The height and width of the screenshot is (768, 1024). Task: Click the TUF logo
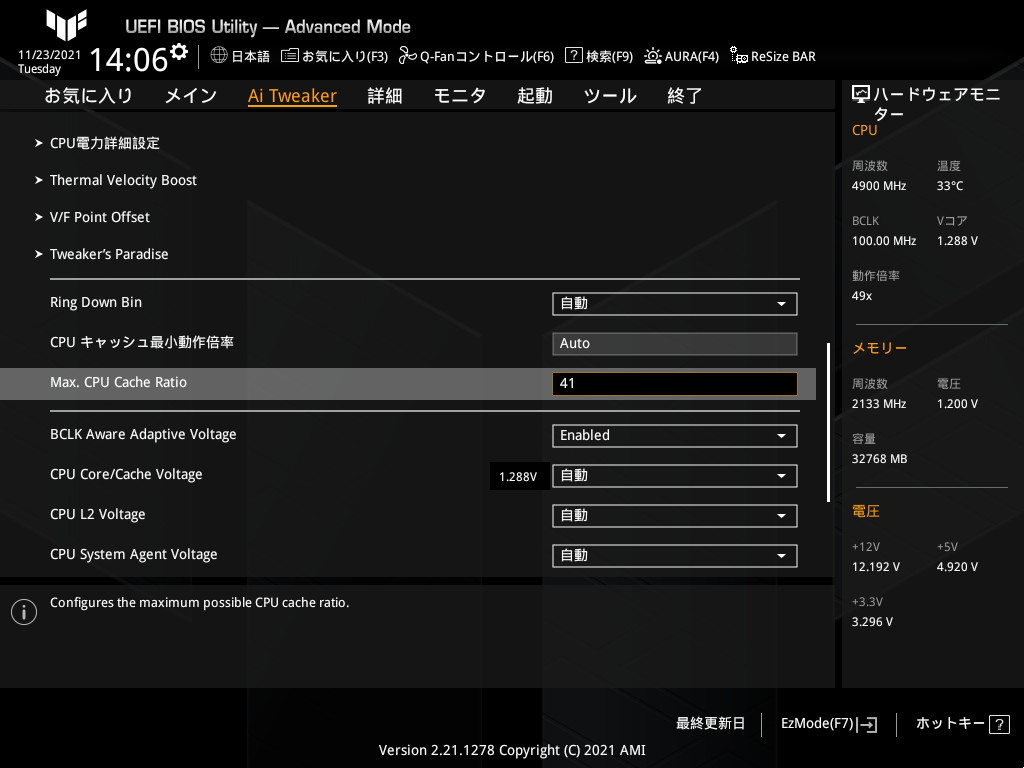point(66,25)
